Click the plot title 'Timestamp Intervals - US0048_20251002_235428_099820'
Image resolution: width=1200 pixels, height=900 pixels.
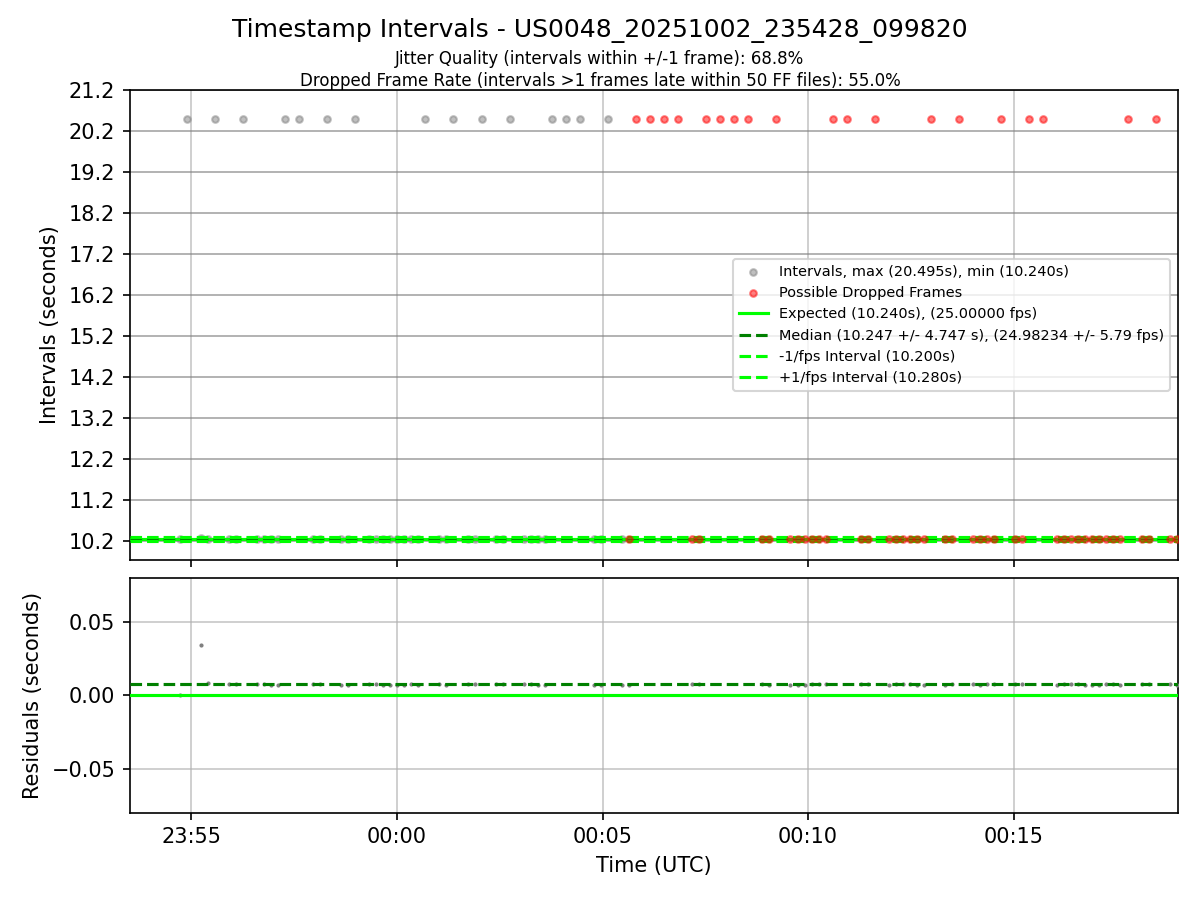click(599, 29)
